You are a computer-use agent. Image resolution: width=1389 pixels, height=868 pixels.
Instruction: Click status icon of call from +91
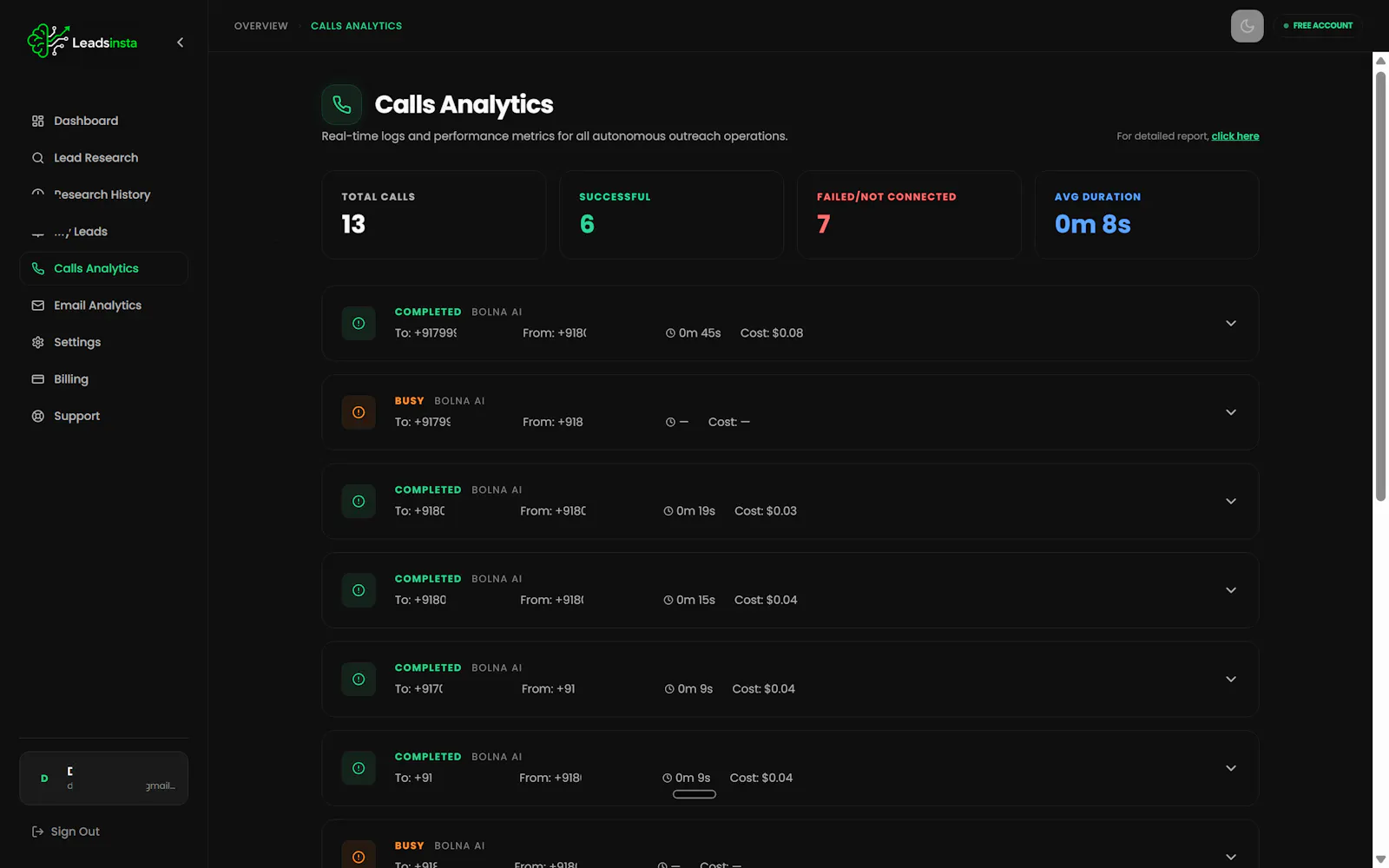point(359,679)
